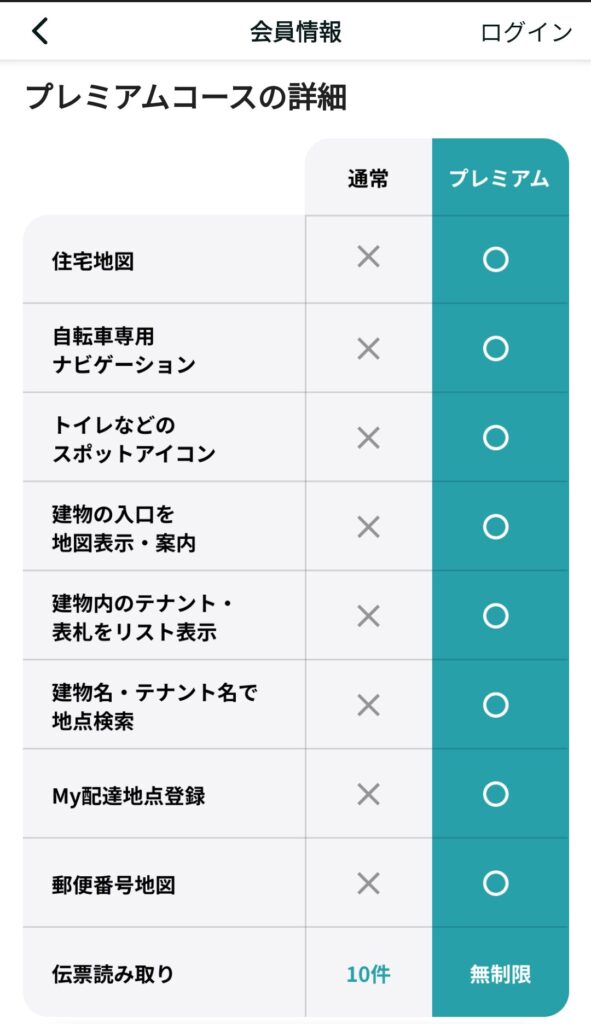Expand the 通常 column header

(x=369, y=176)
